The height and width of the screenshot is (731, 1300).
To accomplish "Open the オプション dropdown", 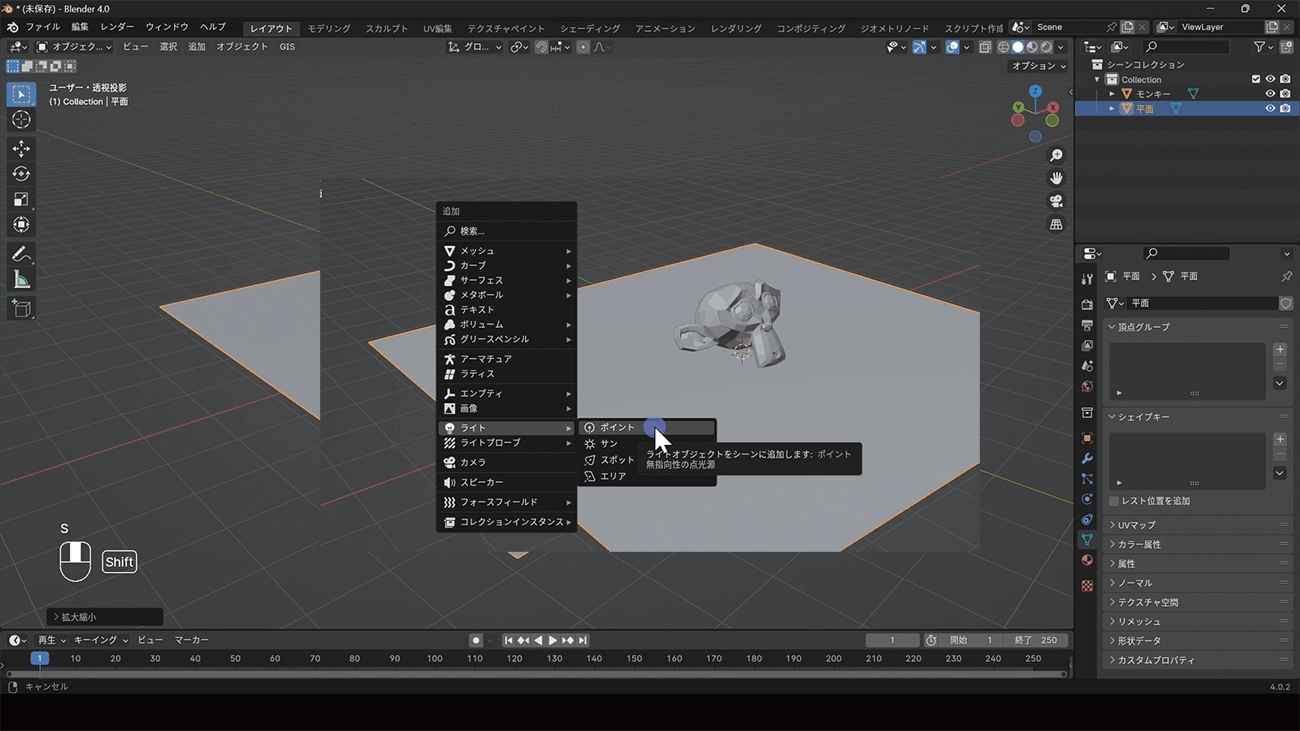I will [1039, 66].
